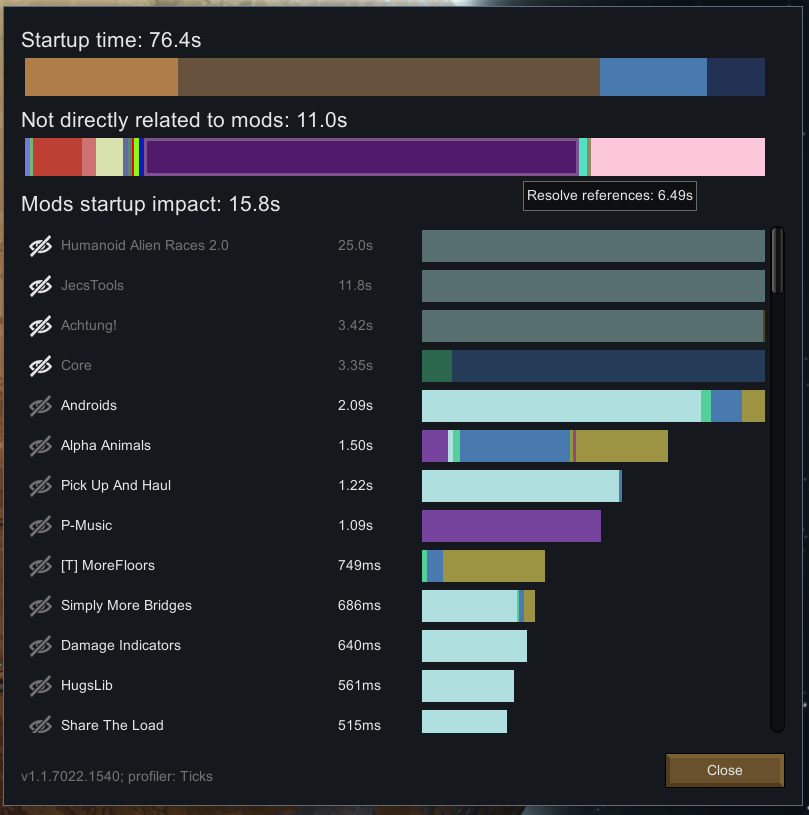Click the olive segment in Alpha Animals bar

tap(622, 446)
